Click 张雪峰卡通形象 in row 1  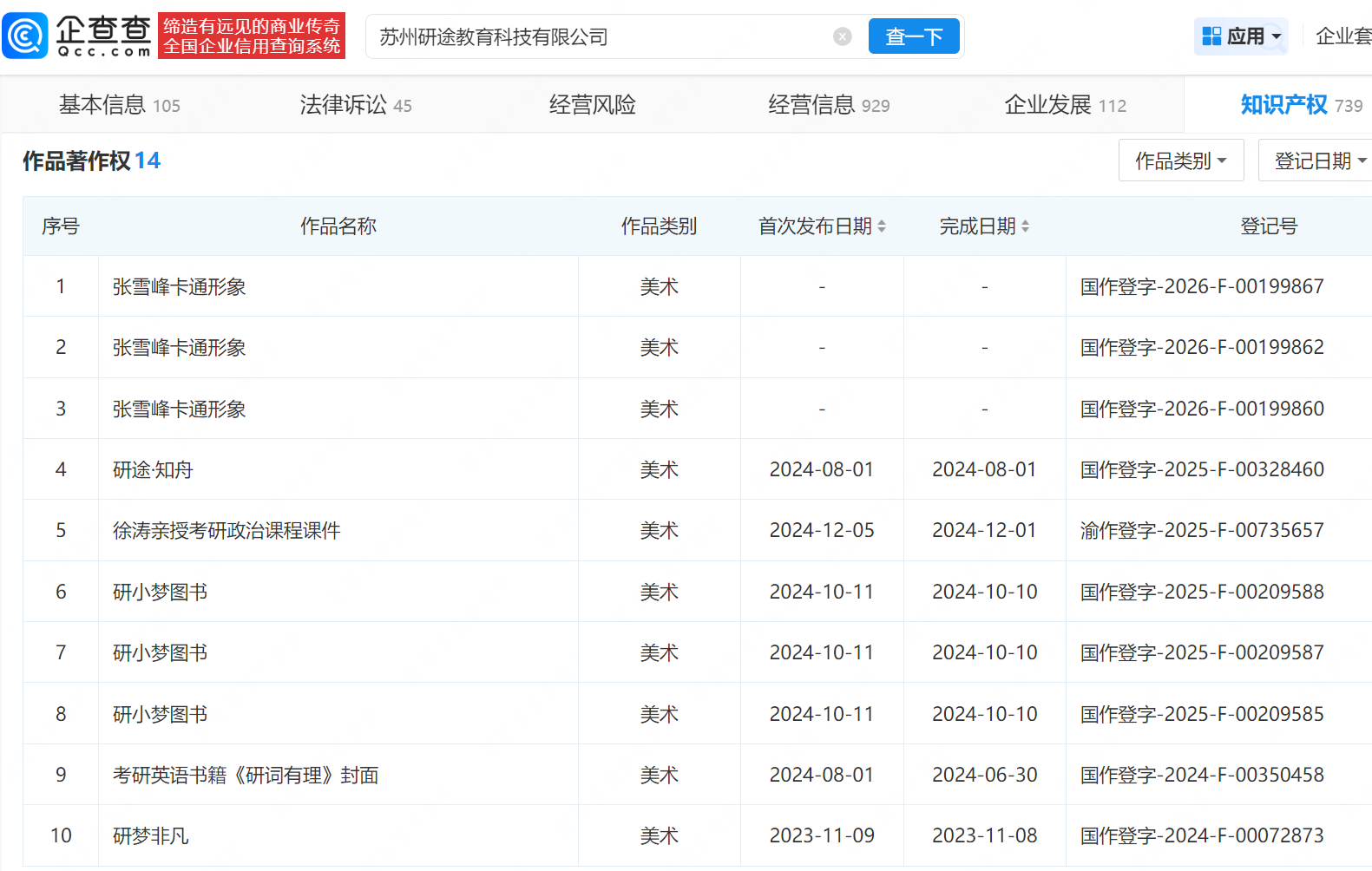(180, 287)
